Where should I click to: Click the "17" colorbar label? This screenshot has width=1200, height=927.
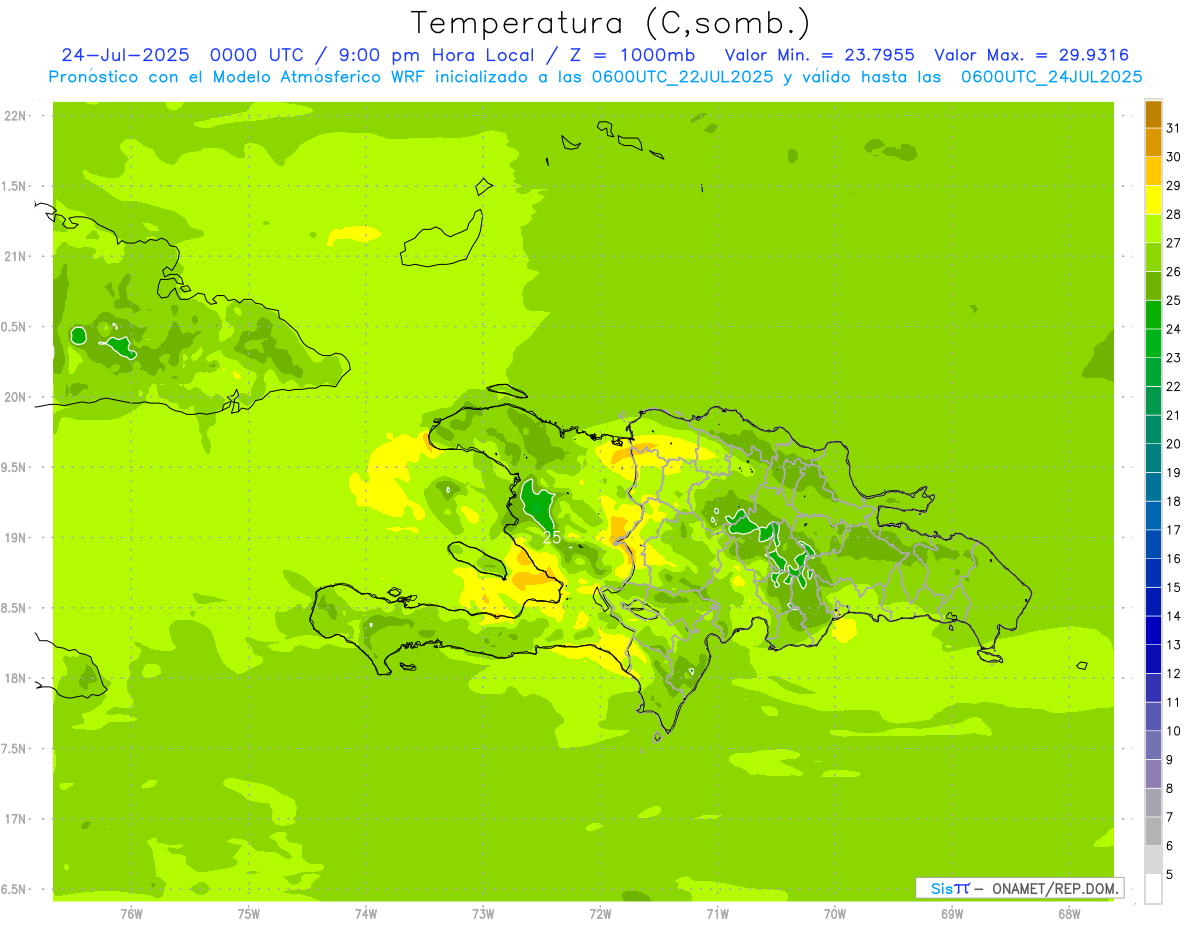[x=1173, y=530]
